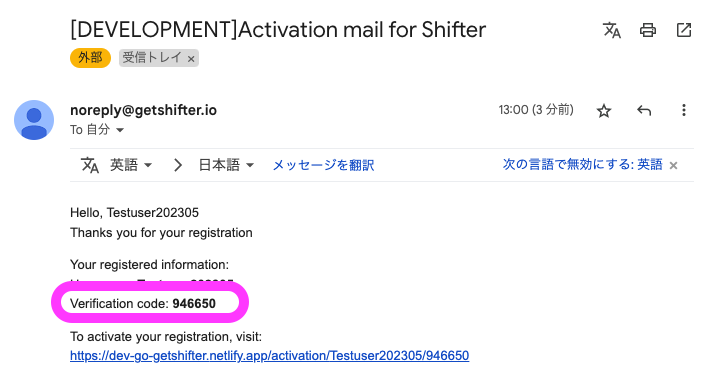Star the message from noreply@getshifter.io

604,110
